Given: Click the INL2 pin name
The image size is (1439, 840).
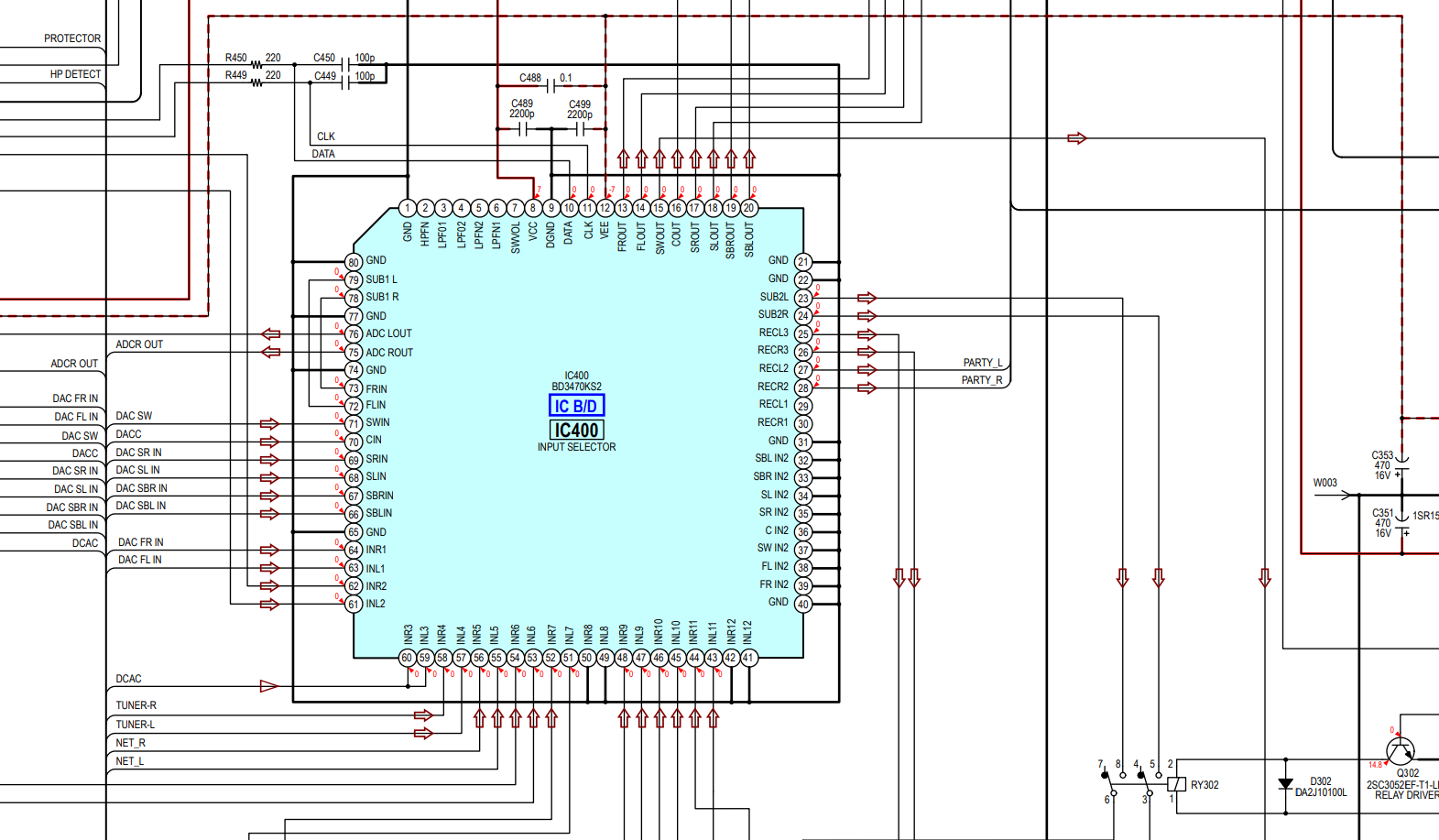Looking at the screenshot, I should point(376,604).
